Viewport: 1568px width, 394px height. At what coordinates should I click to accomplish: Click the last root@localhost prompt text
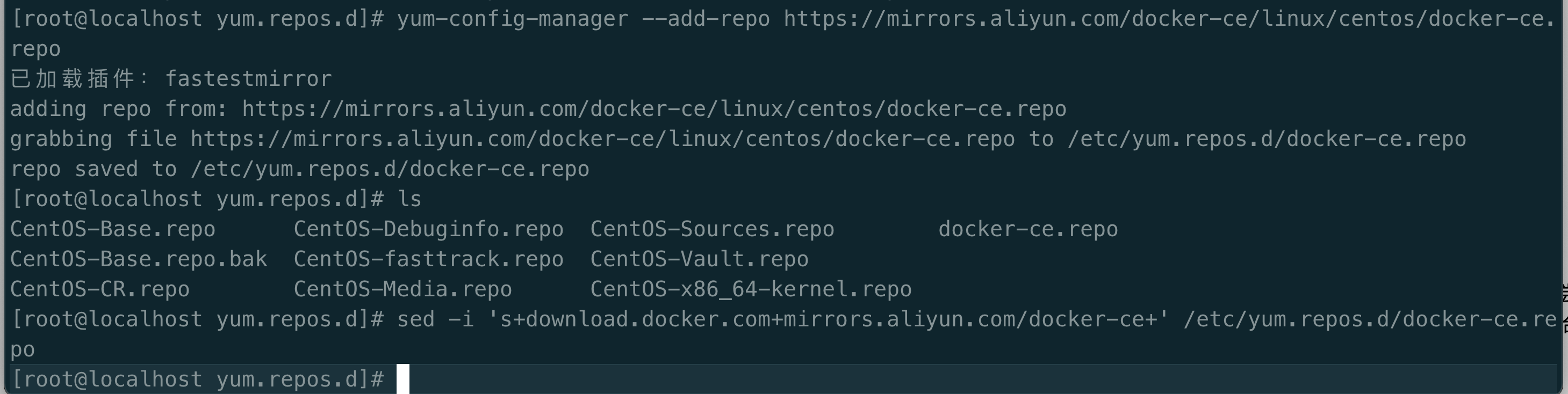pyautogui.click(x=197, y=380)
